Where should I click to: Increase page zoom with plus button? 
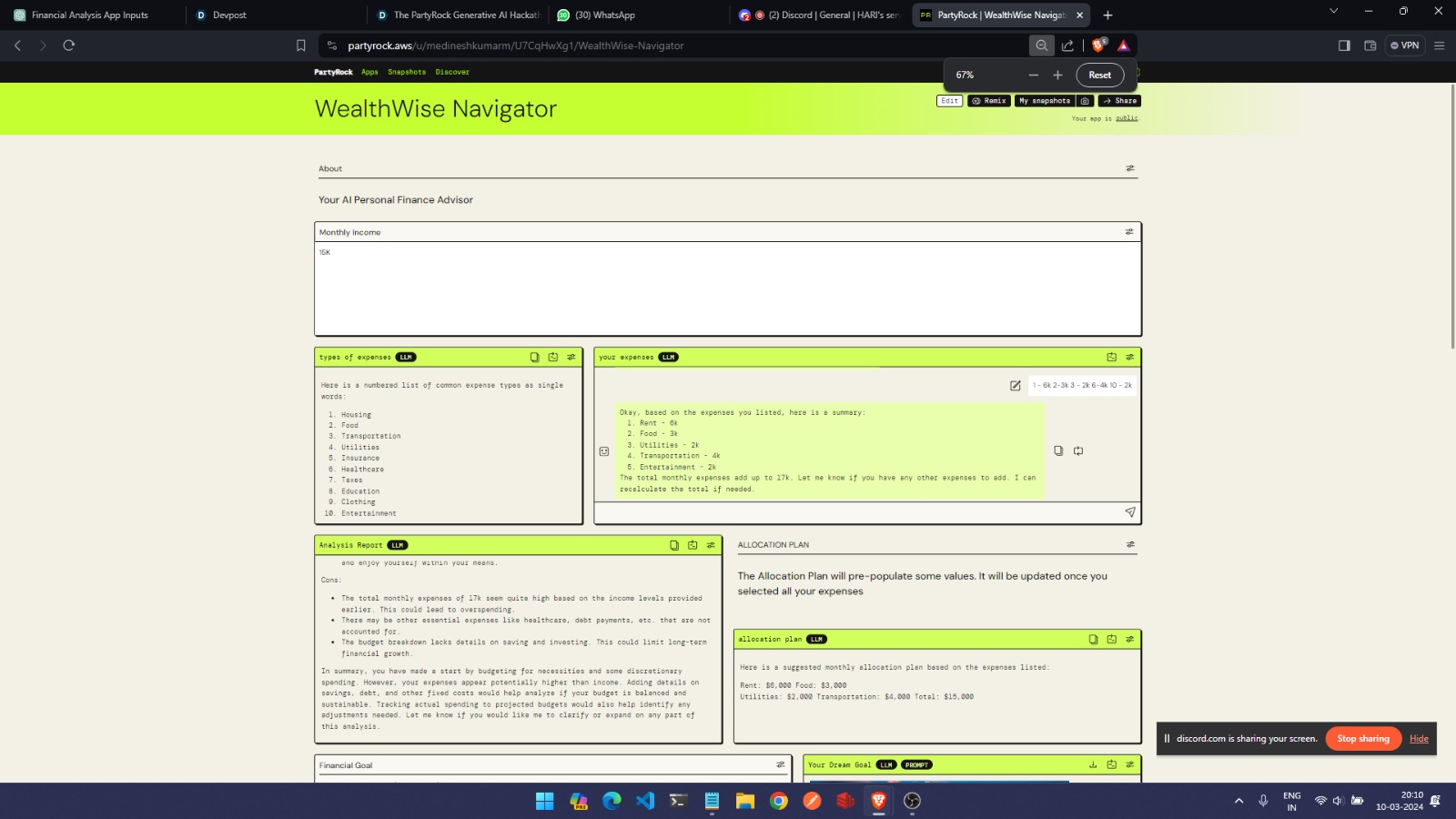[x=1057, y=76]
